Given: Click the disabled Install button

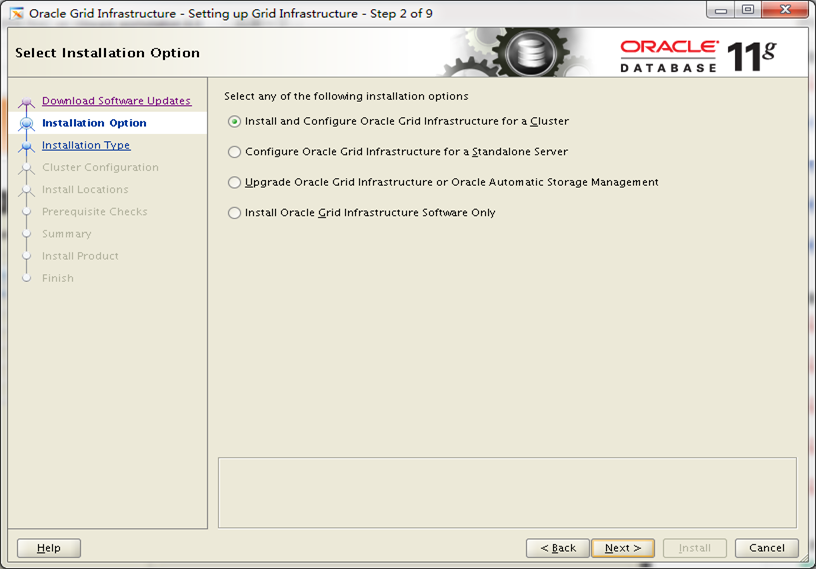Looking at the screenshot, I should tap(695, 548).
